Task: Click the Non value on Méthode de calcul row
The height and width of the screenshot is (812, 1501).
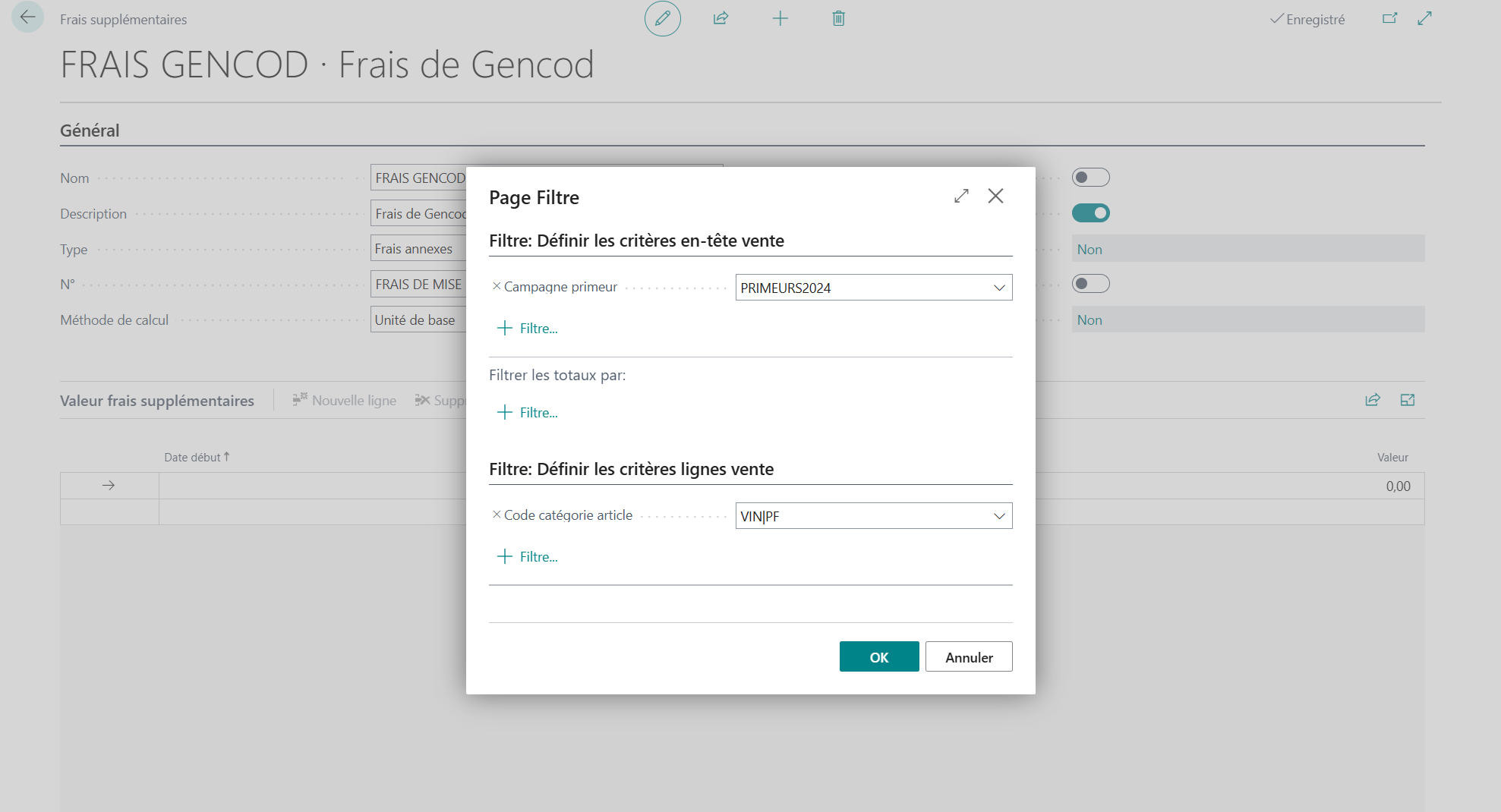Action: pos(1248,319)
